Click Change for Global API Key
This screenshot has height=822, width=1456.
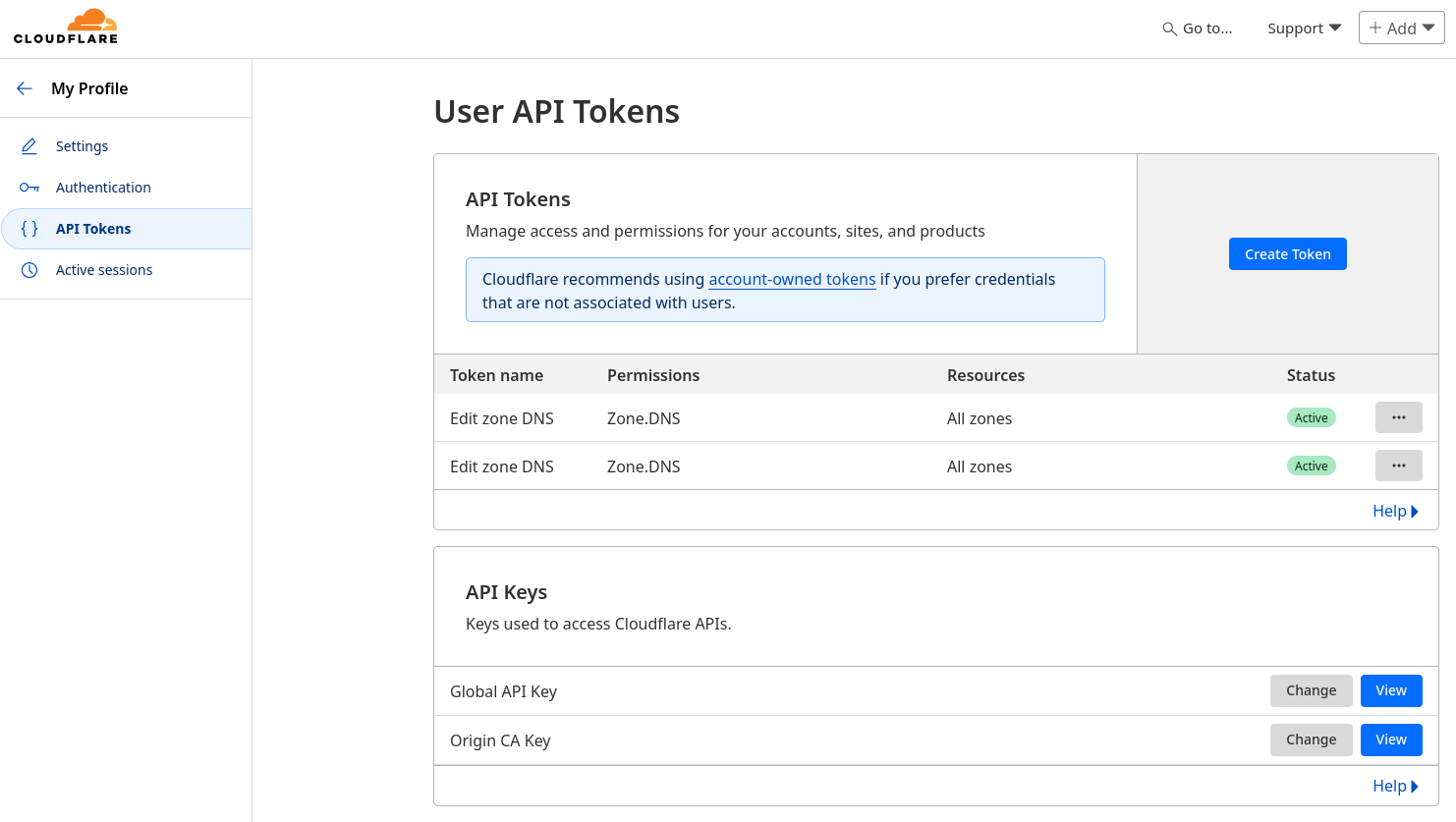click(x=1312, y=690)
